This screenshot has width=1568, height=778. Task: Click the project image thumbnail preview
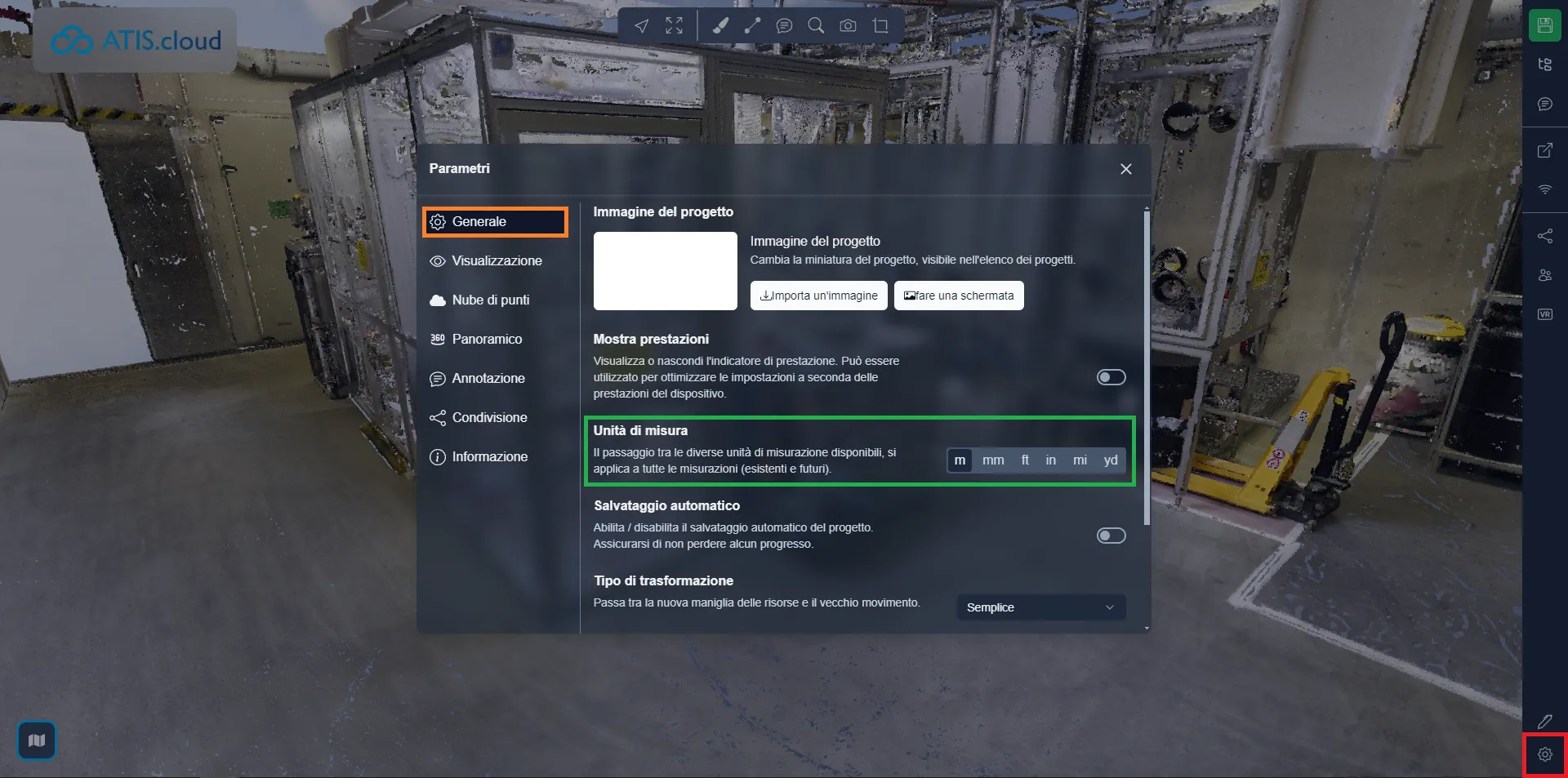(x=665, y=271)
